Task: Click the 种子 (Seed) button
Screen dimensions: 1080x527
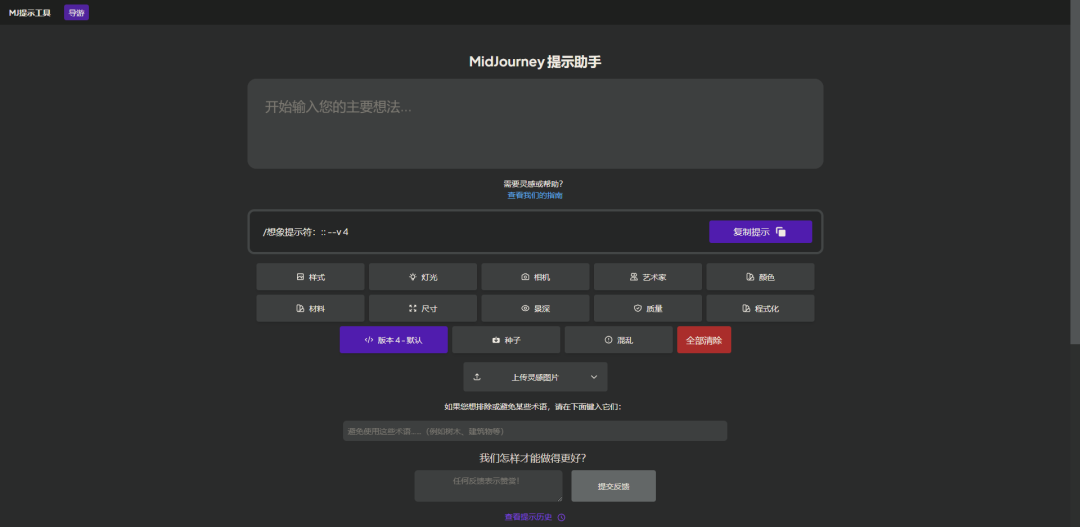Action: point(506,340)
